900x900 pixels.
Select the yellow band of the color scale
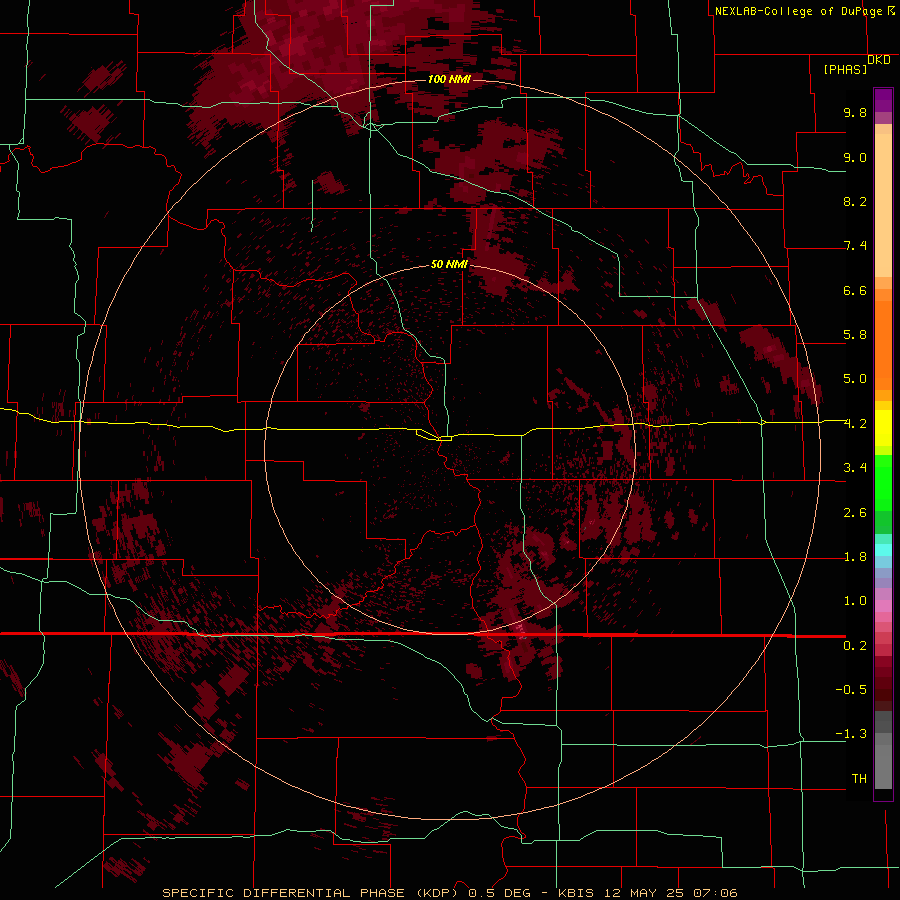[883, 428]
